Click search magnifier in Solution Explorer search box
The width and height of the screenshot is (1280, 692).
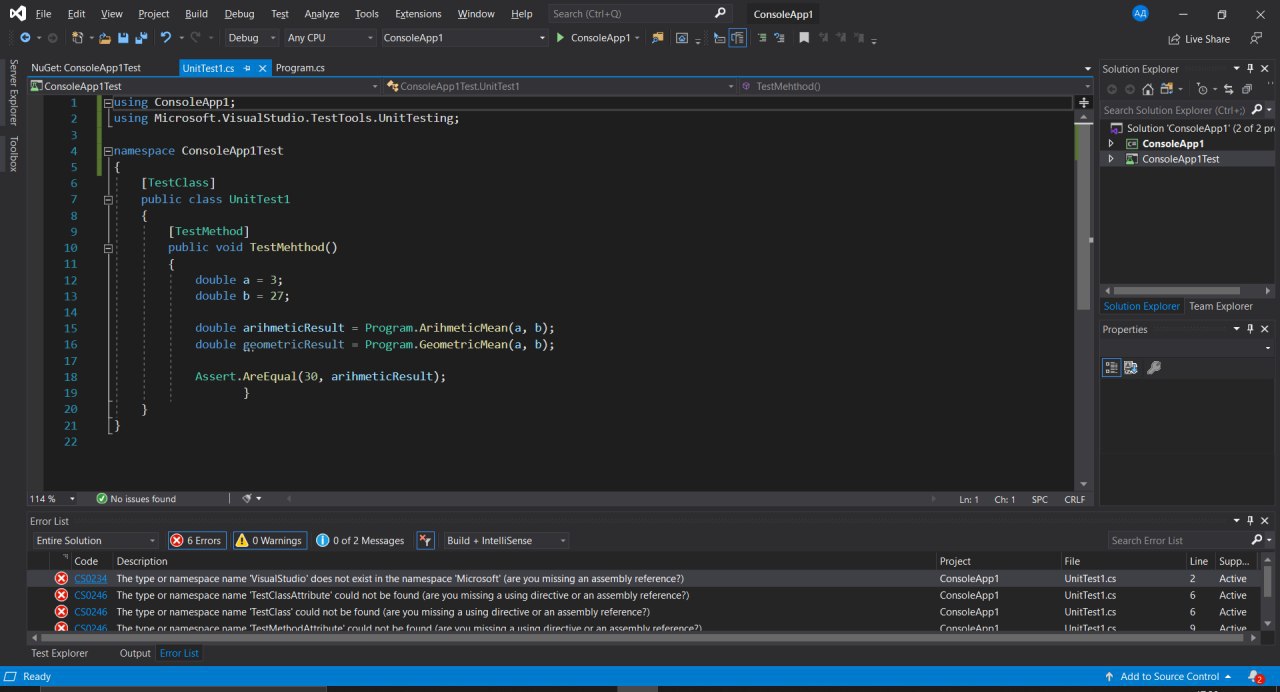pos(1257,110)
